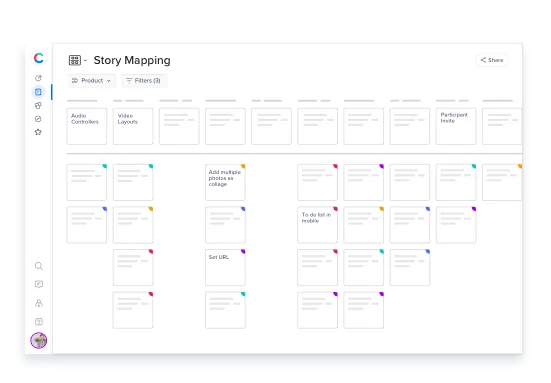Open search with magnifier icon
The image size is (551, 383).
[x=39, y=266]
